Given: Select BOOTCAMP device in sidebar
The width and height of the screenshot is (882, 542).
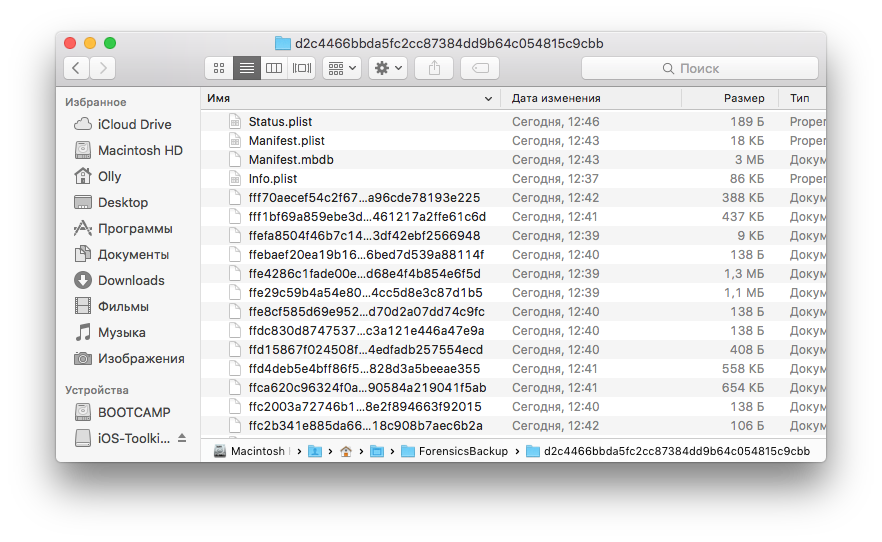Looking at the screenshot, I should [x=134, y=412].
